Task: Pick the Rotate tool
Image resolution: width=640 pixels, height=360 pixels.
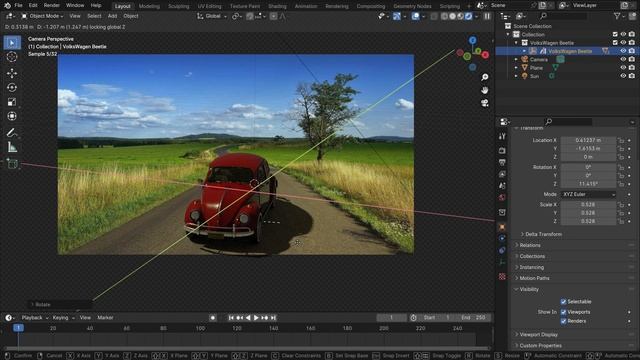Action: (12, 87)
